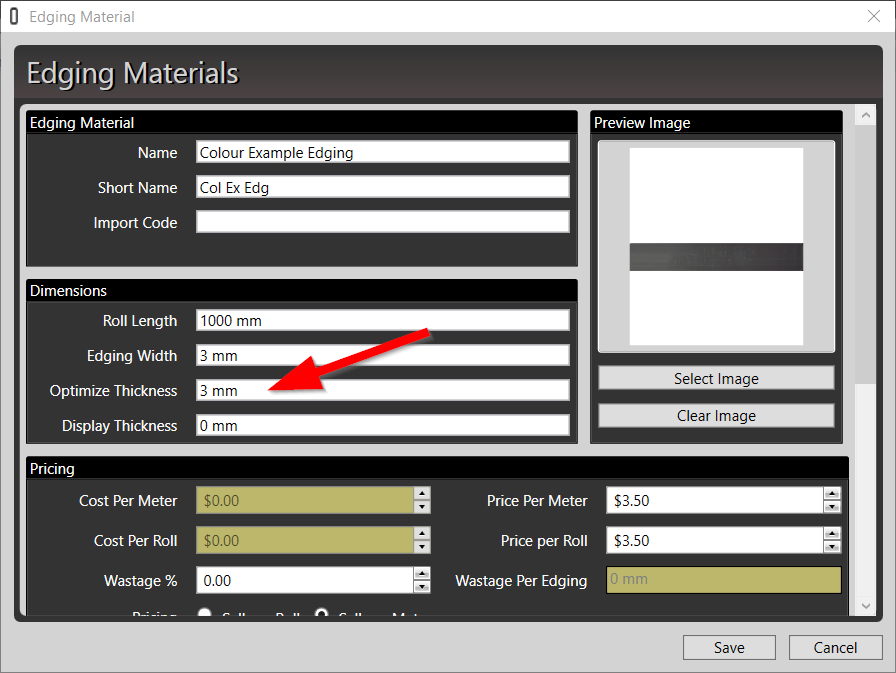
Task: Decrease the Price per Roll value
Action: (x=832, y=547)
